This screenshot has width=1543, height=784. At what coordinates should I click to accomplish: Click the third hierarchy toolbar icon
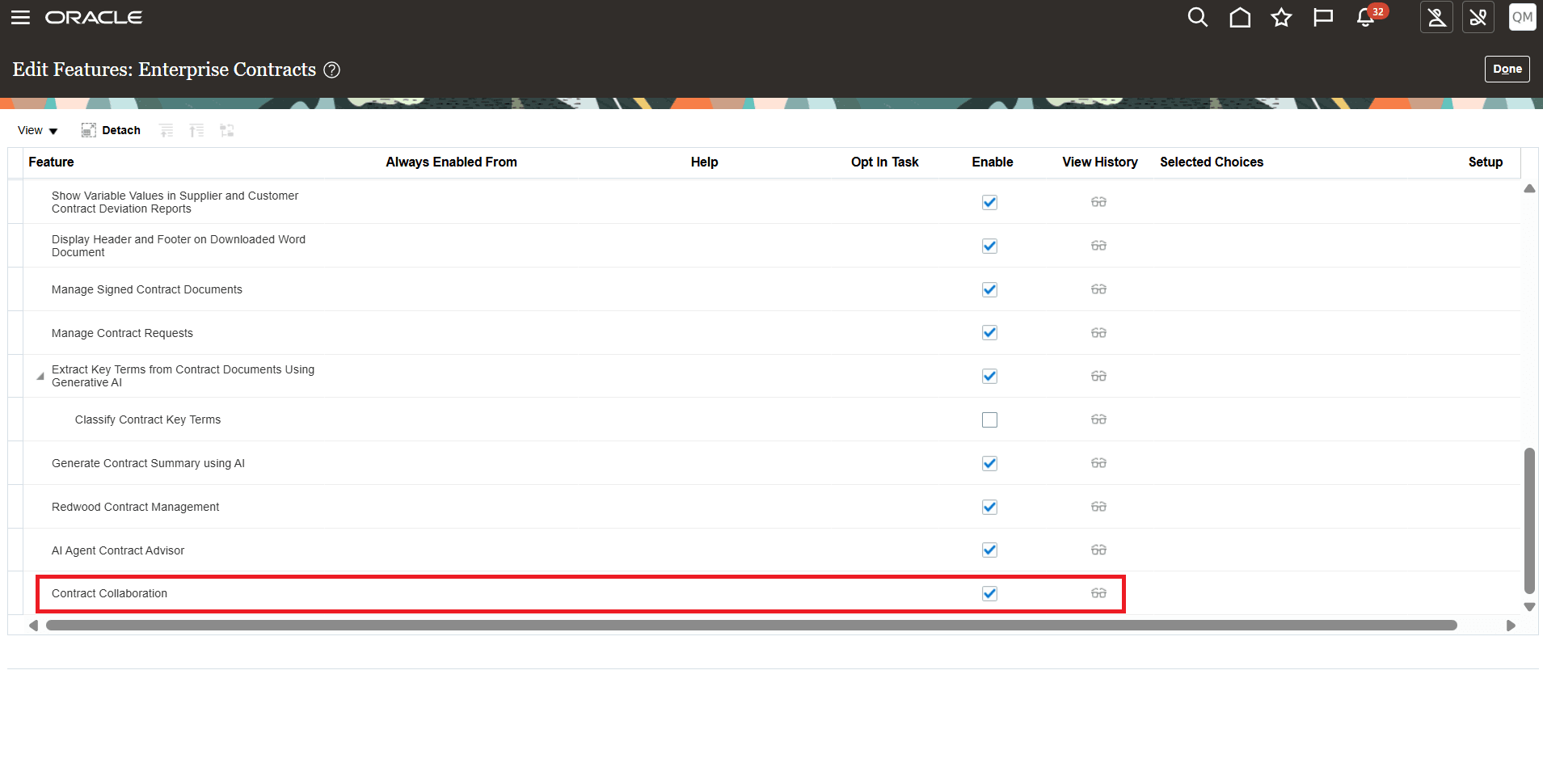click(227, 130)
